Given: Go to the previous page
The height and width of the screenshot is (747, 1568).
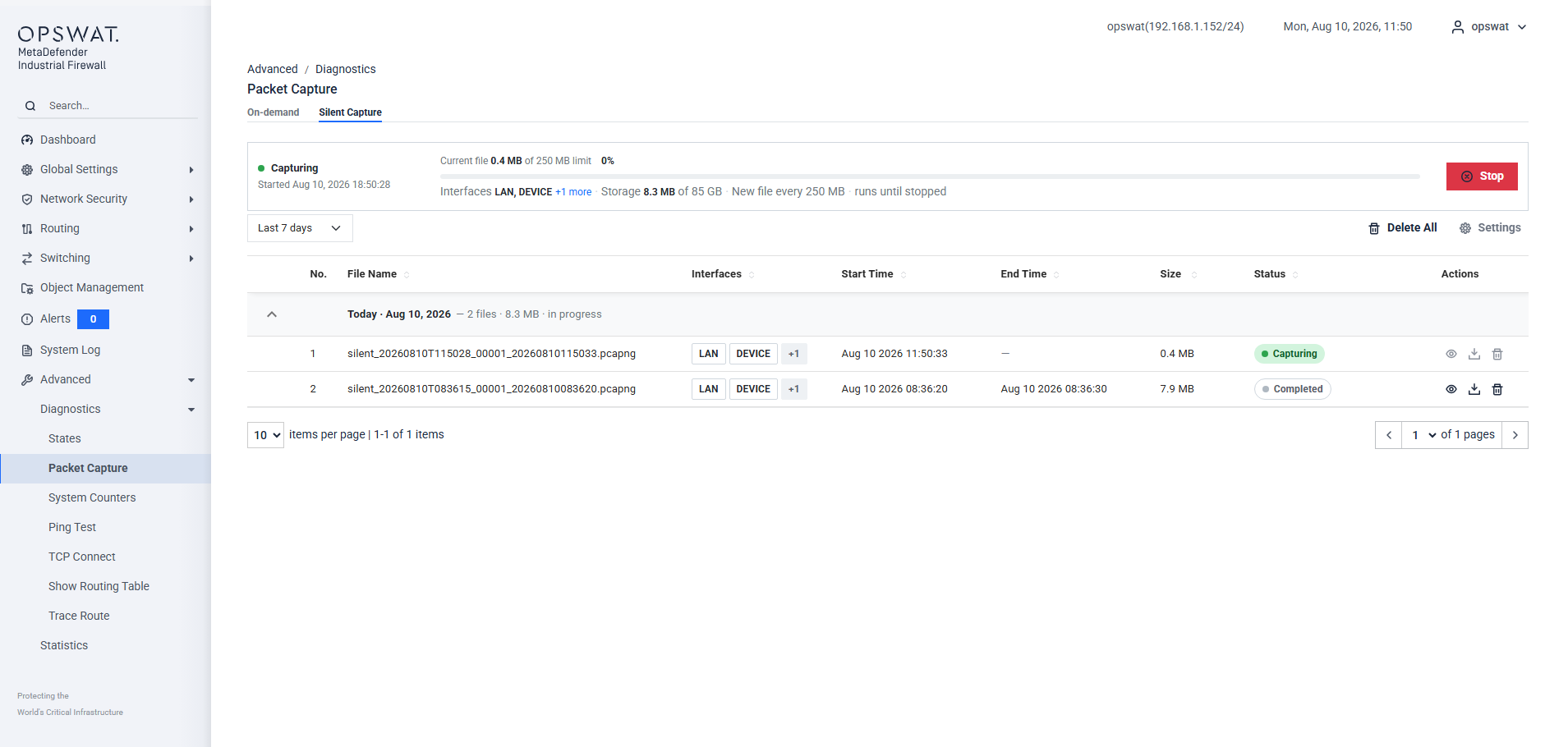Looking at the screenshot, I should click(x=1389, y=435).
